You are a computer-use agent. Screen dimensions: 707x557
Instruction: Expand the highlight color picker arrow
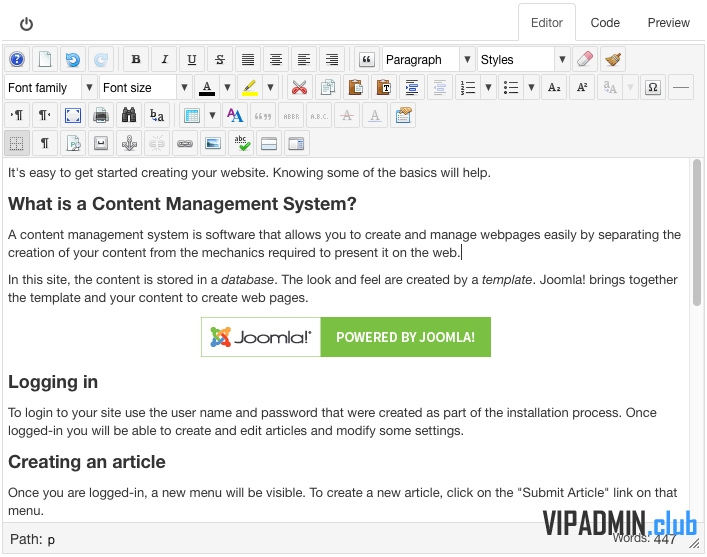click(271, 87)
